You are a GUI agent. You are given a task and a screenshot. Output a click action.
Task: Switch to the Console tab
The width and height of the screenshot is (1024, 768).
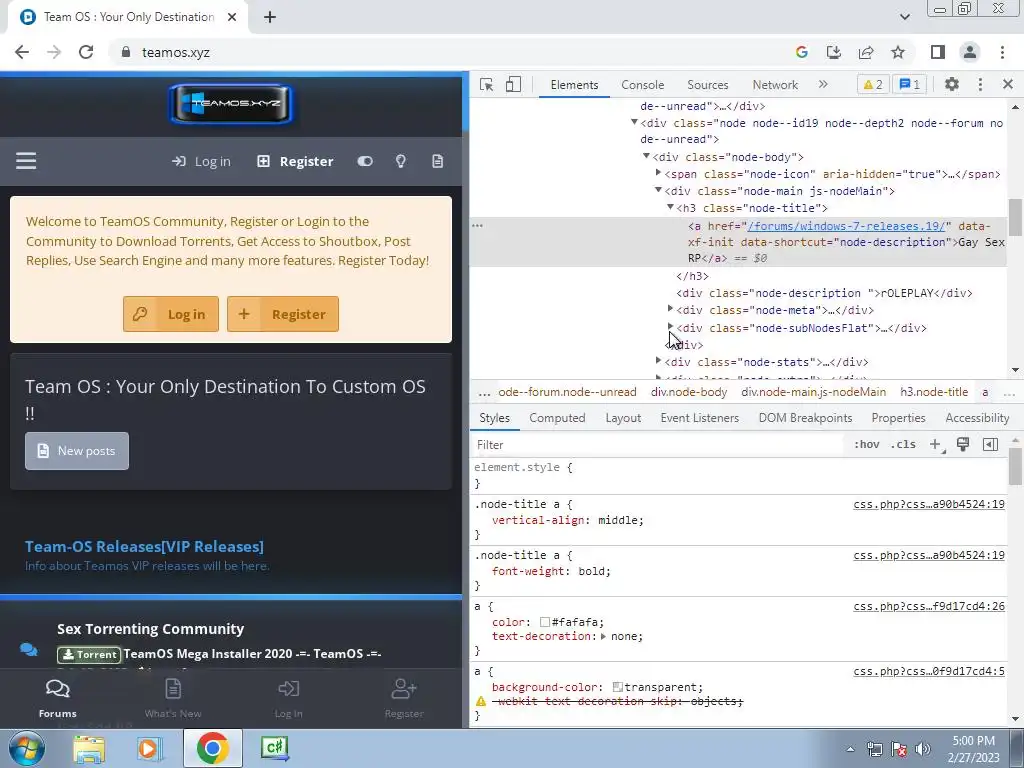(643, 85)
